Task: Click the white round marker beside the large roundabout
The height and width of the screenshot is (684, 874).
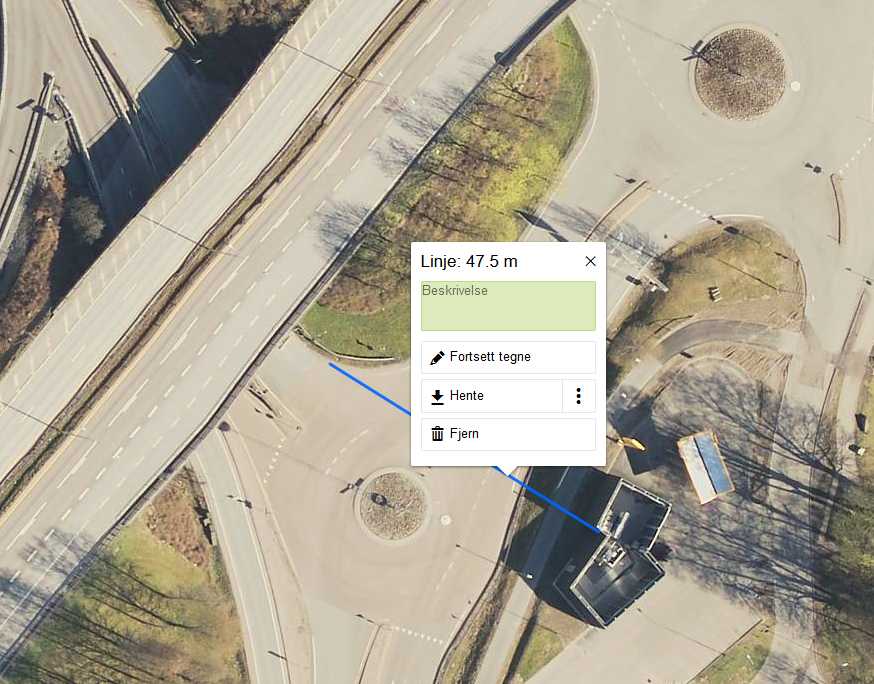Action: pyautogui.click(x=795, y=86)
